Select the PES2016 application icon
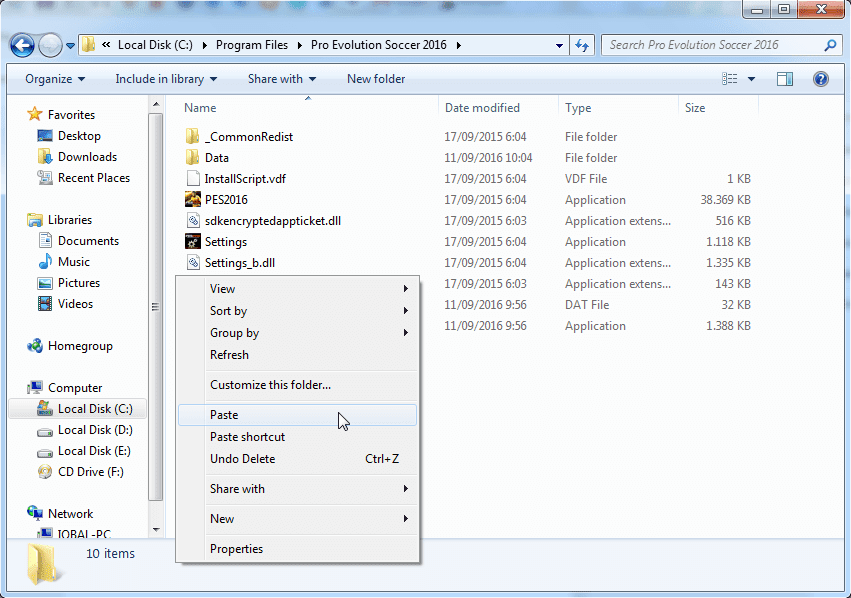Screen dimensions: 851x598 pyautogui.click(x=193, y=200)
